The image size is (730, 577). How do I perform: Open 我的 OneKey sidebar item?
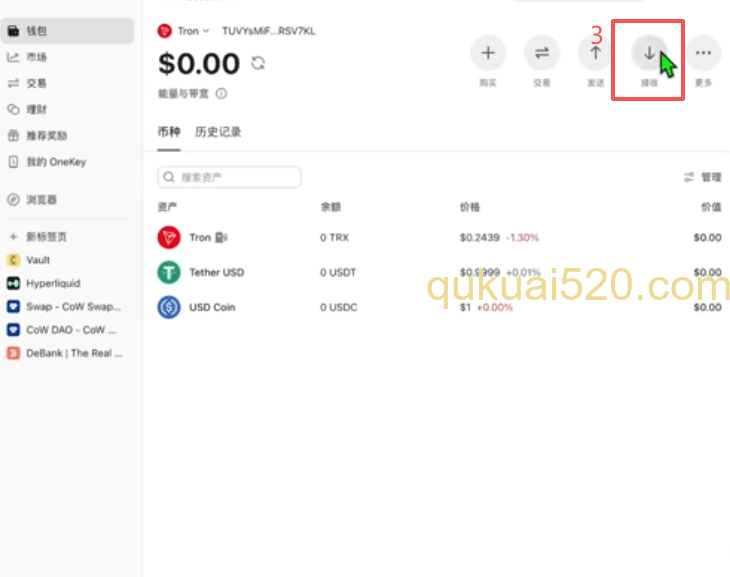[67, 162]
